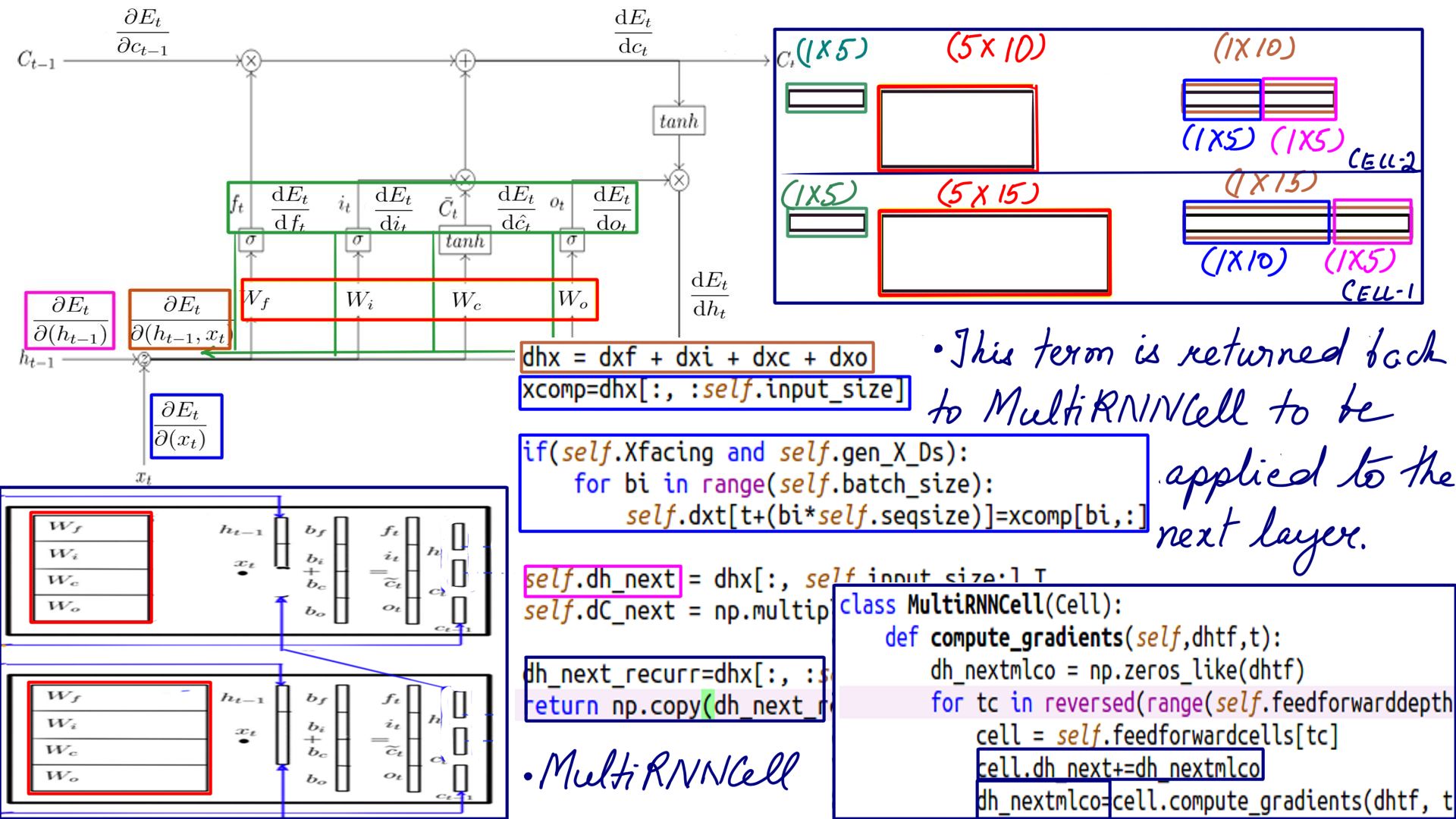This screenshot has width=1456, height=819.
Task: Click the 'class MultiRNNCell(Cell):' line
Action: point(981,605)
